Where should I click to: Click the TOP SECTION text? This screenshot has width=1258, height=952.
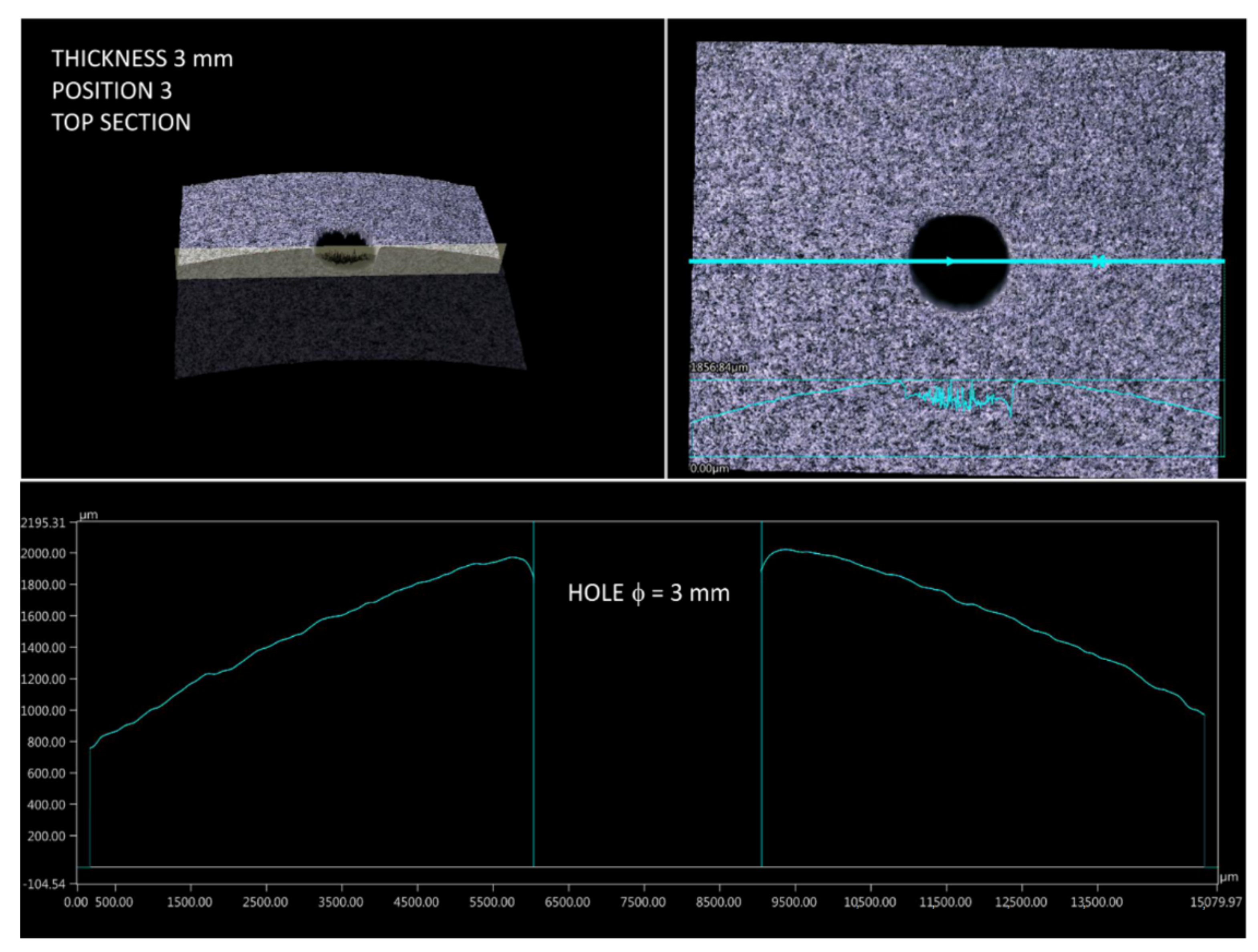point(121,123)
